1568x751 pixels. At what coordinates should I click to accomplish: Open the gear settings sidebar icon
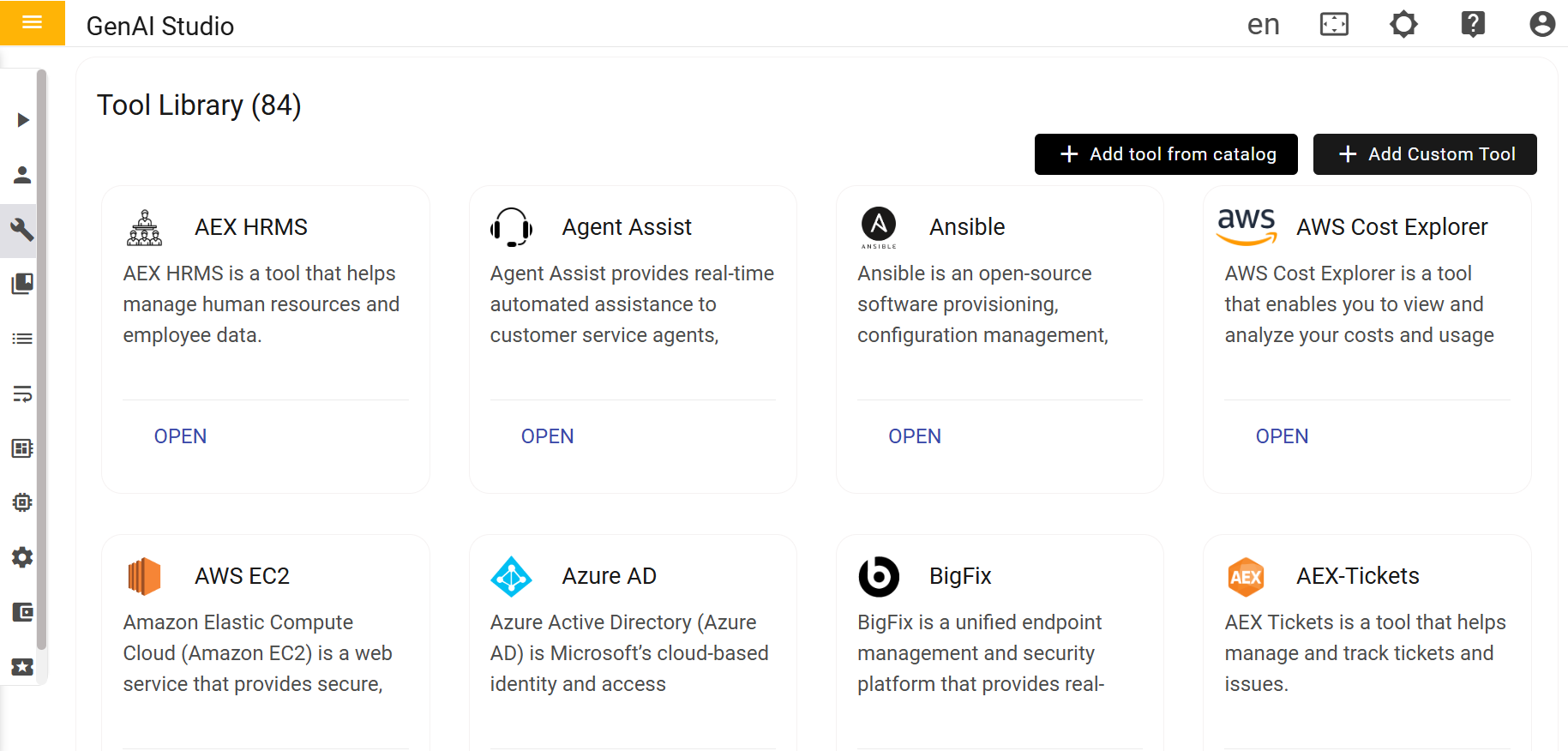[22, 557]
